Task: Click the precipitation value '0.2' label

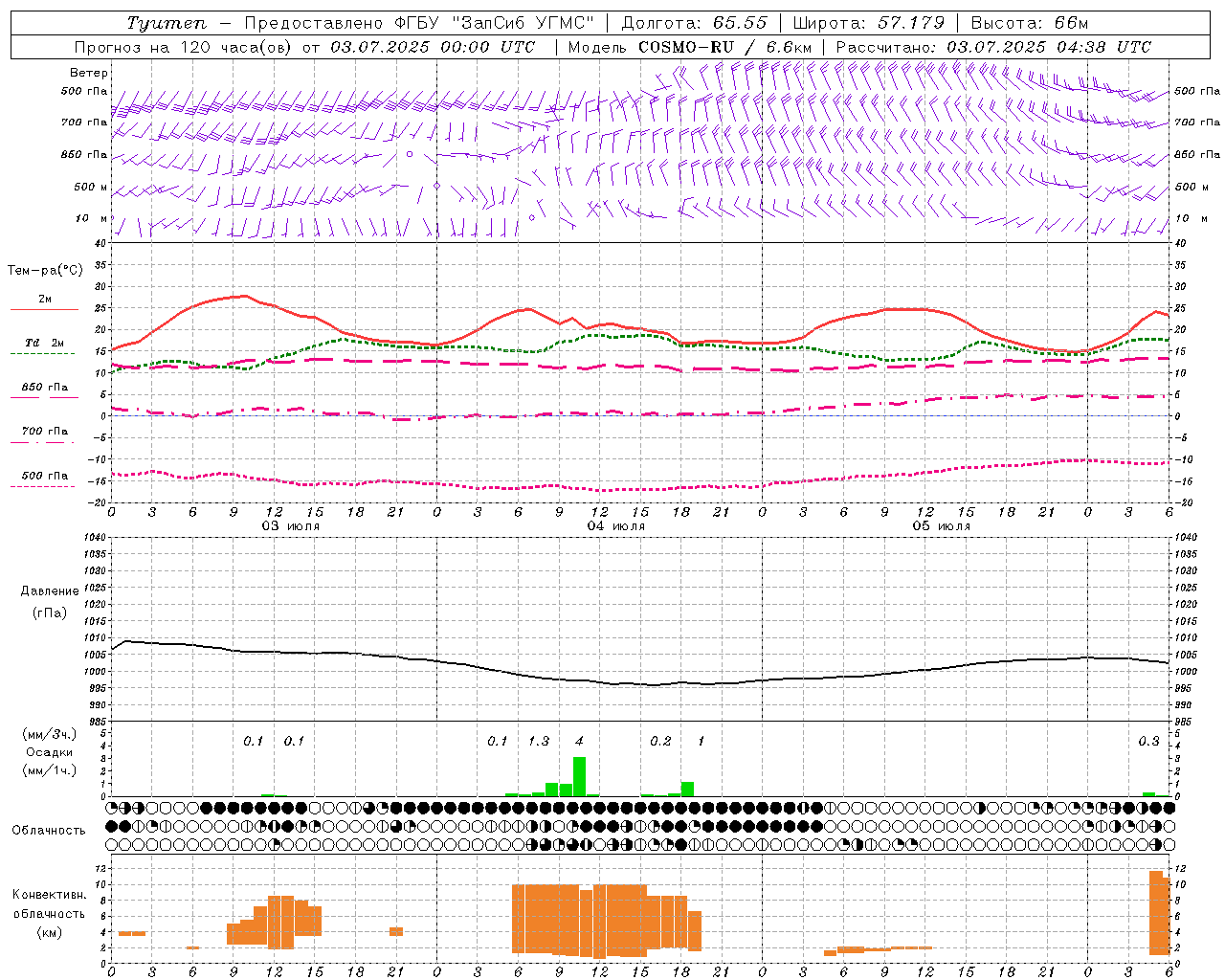Action: [x=660, y=742]
